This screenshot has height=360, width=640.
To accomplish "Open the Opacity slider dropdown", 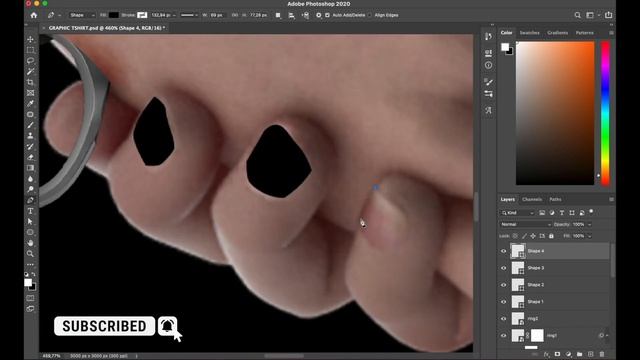I will [589, 224].
